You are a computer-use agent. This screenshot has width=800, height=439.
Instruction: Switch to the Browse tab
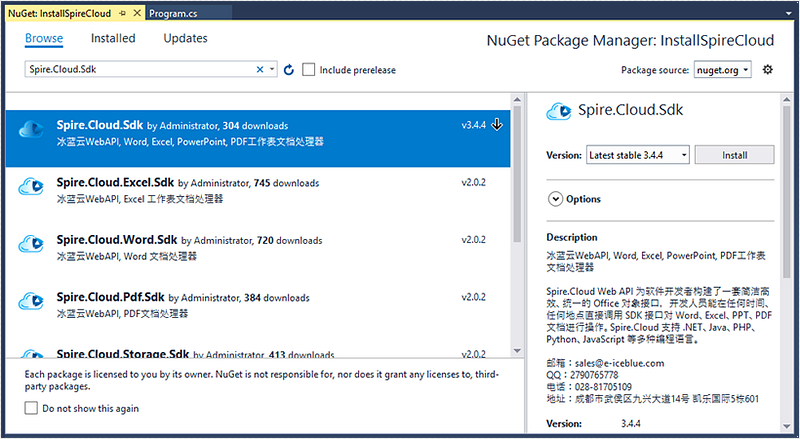[44, 38]
